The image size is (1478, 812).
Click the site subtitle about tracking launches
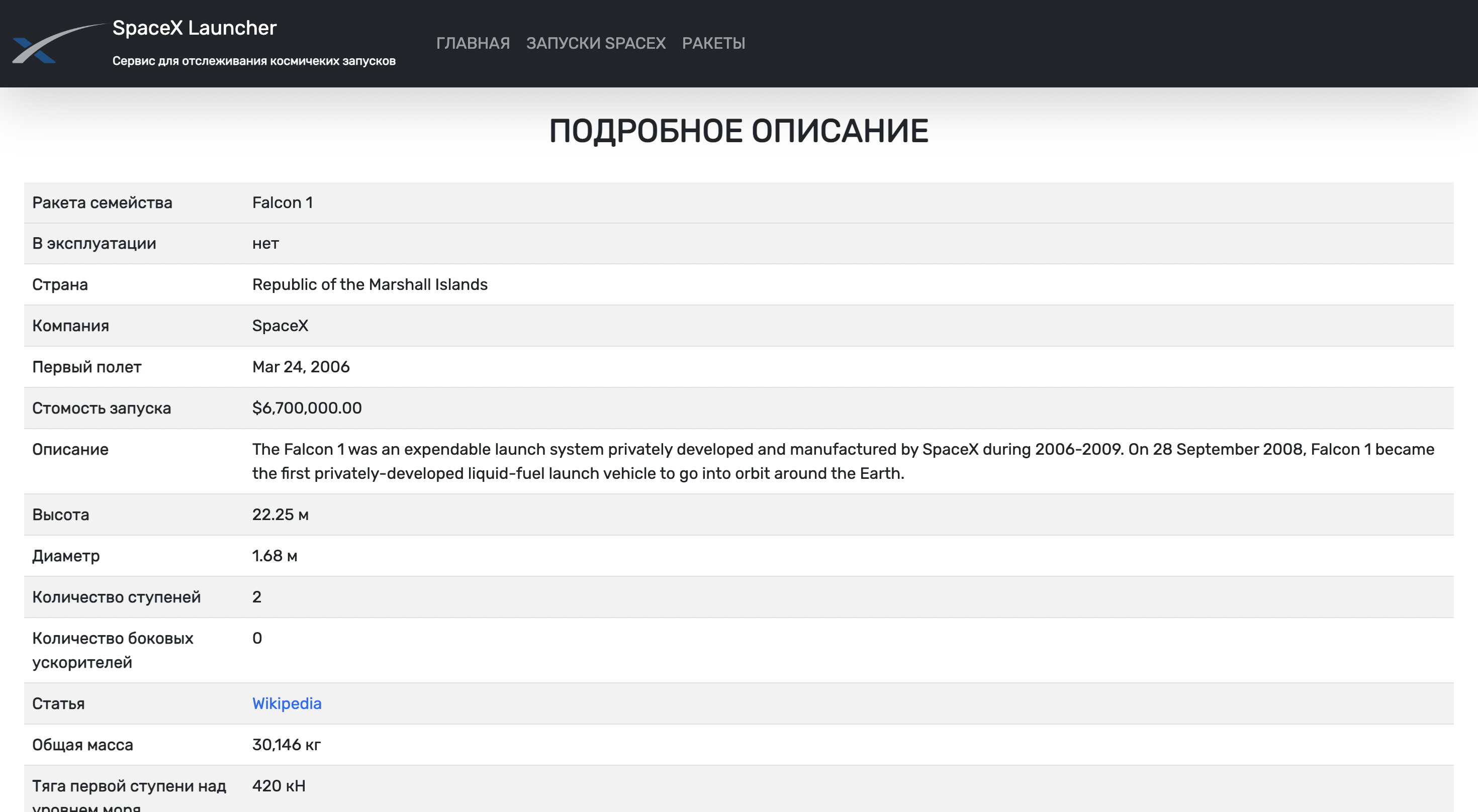253,61
